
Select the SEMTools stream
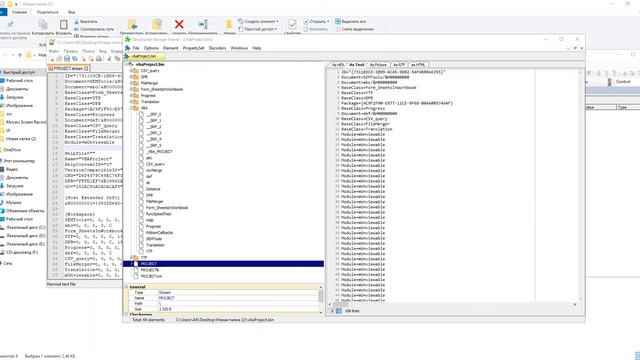tap(154, 239)
